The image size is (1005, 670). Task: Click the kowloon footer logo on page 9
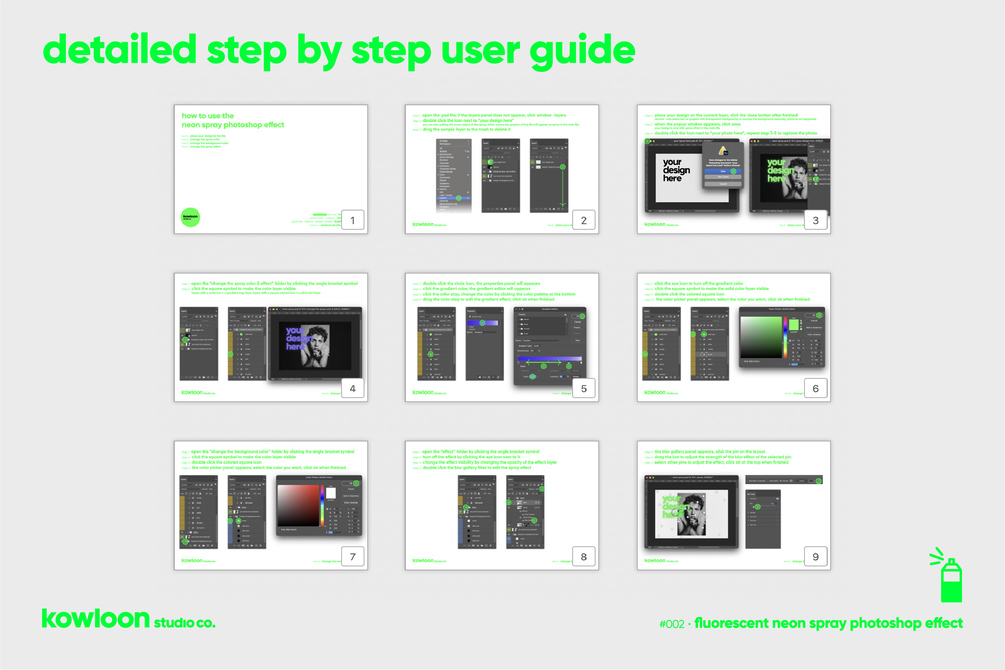[x=661, y=560]
